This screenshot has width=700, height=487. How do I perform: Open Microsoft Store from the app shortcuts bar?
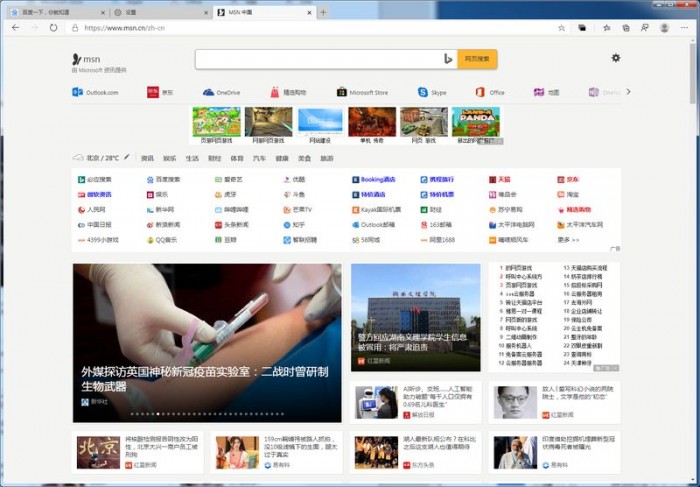pos(362,92)
